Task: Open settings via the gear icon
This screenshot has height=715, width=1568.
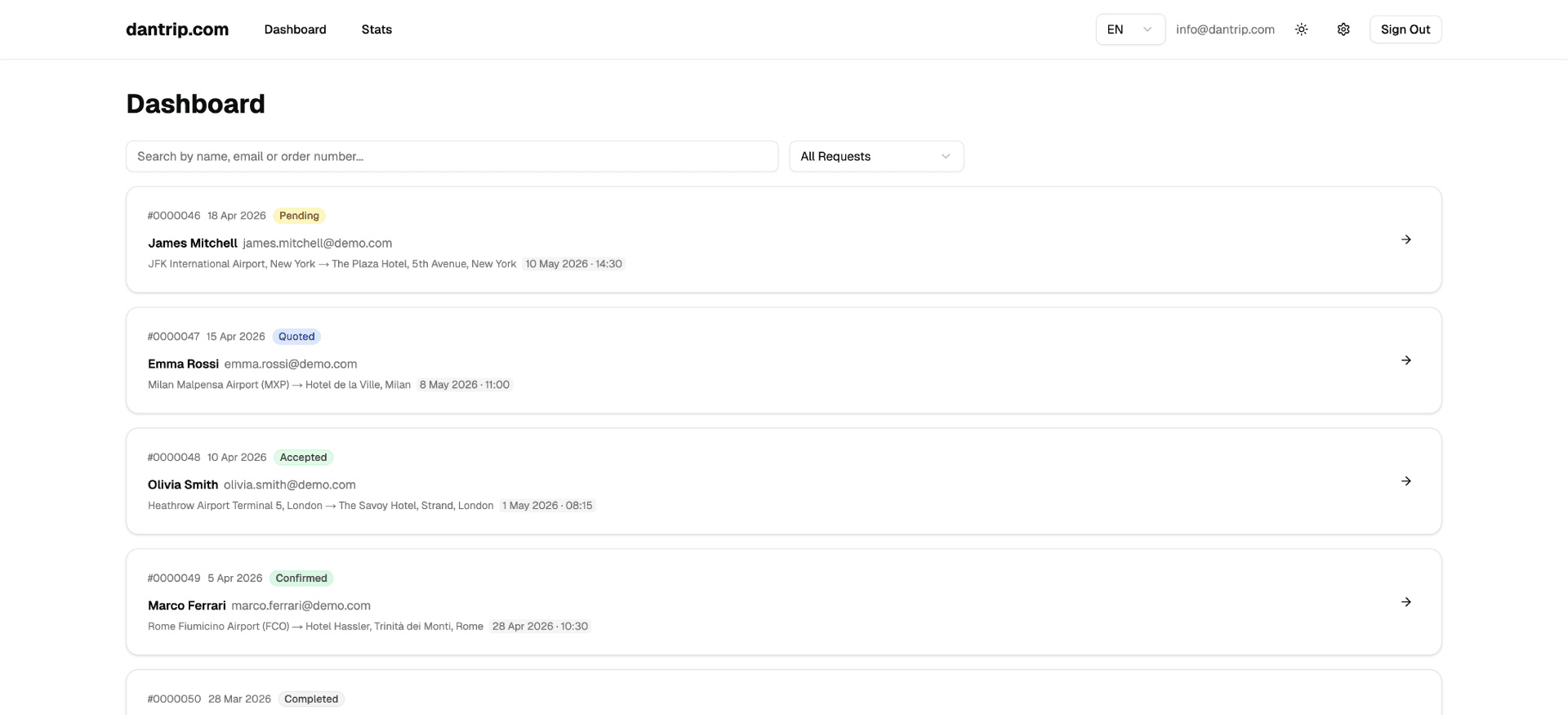Action: 1343,29
